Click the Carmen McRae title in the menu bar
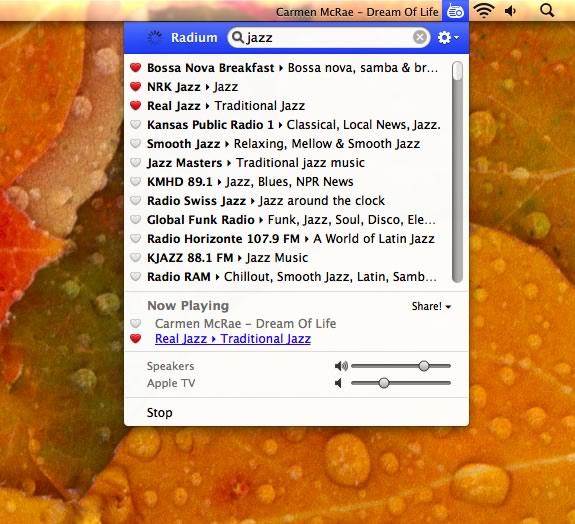 click(x=357, y=12)
